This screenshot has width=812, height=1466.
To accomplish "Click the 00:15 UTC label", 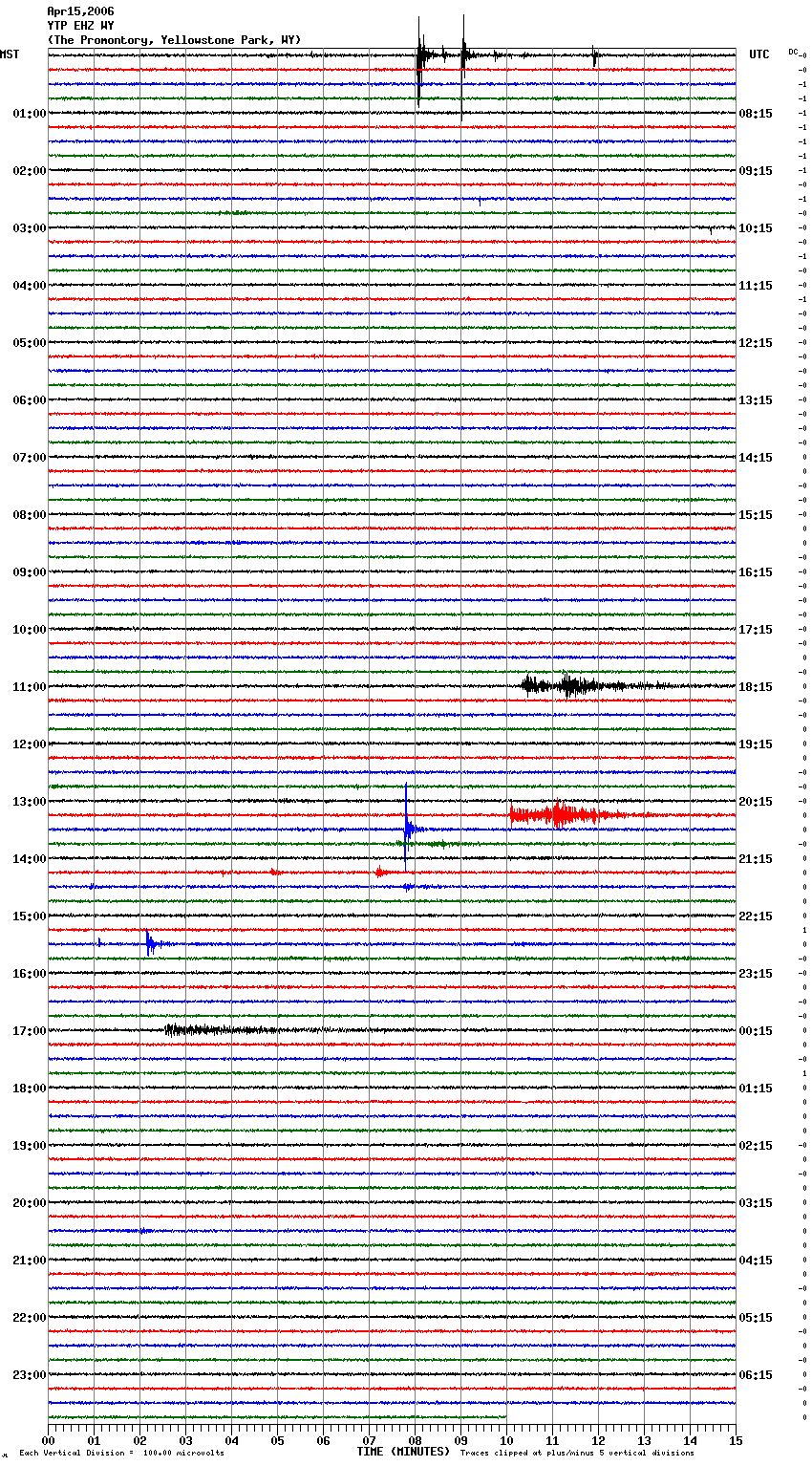I will pyautogui.click(x=756, y=1031).
